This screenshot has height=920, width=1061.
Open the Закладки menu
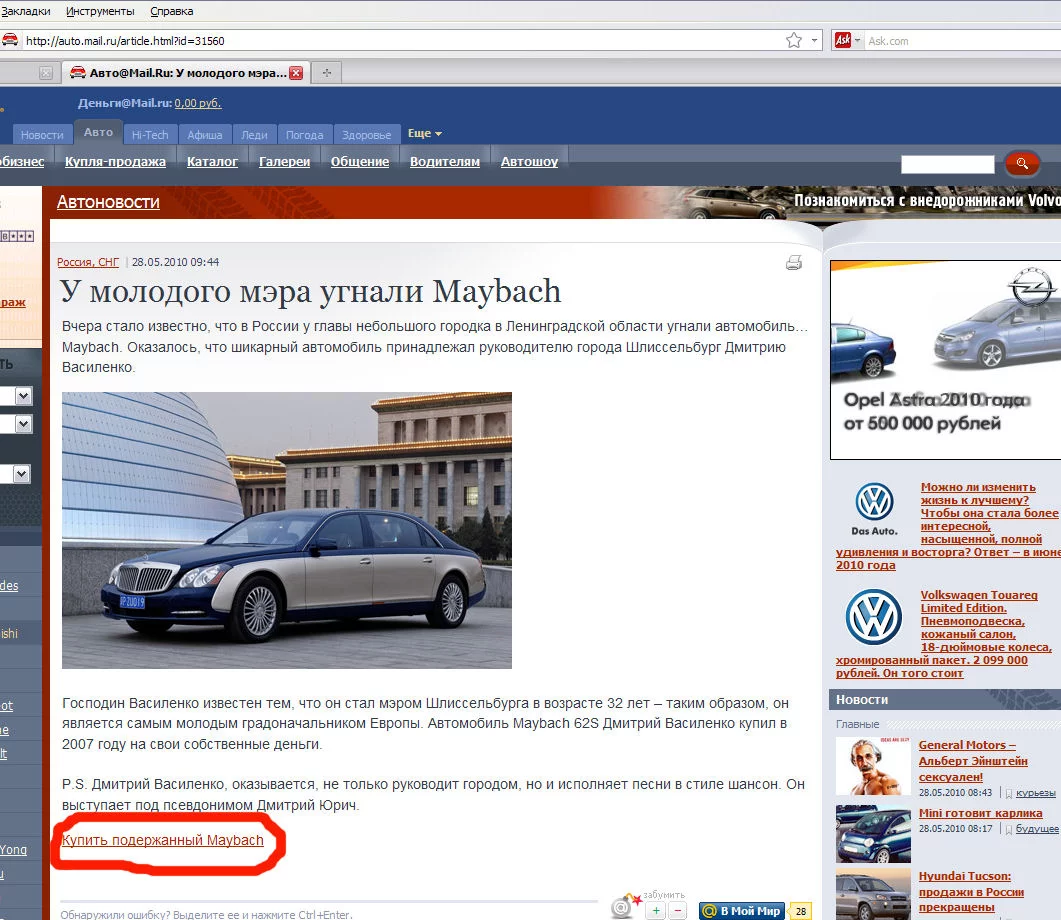[x=26, y=11]
